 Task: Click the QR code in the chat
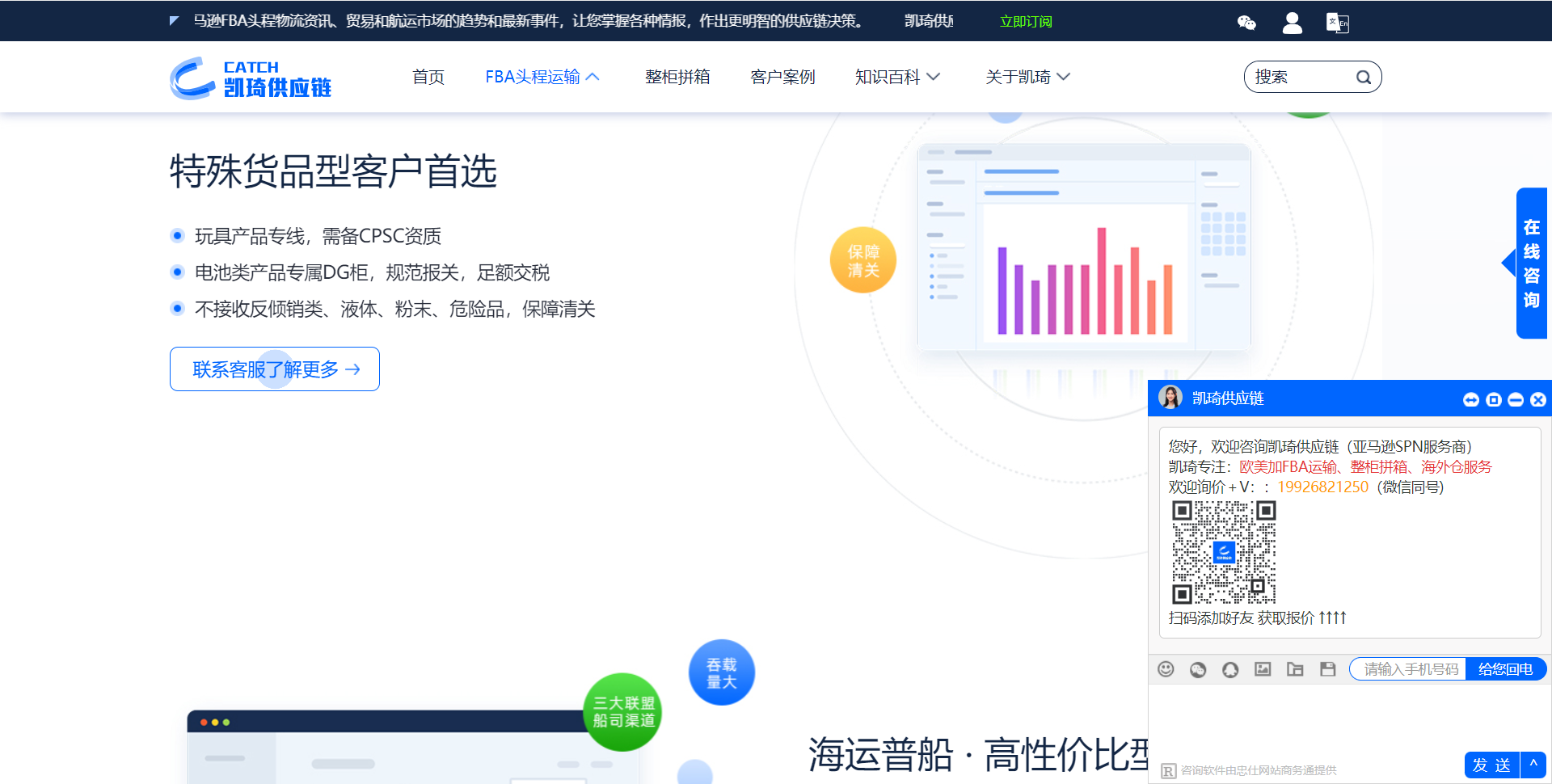coord(1224,552)
